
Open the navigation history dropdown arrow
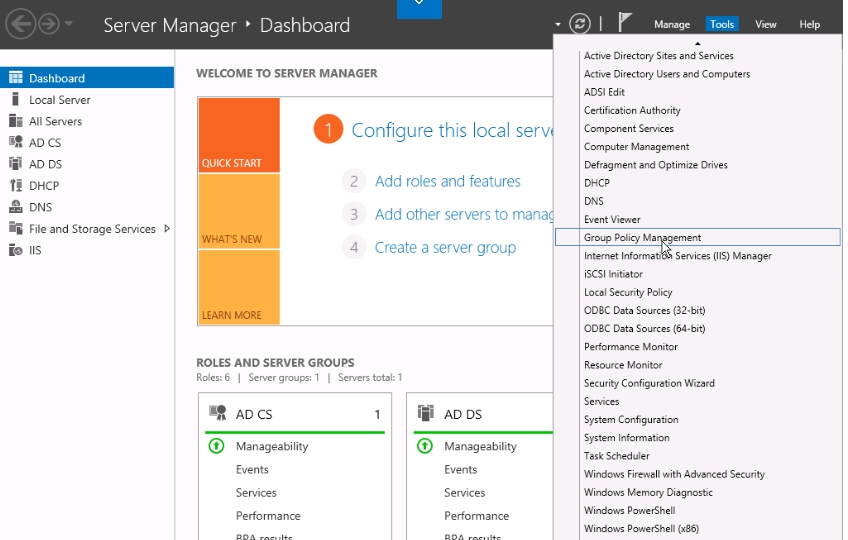68,24
